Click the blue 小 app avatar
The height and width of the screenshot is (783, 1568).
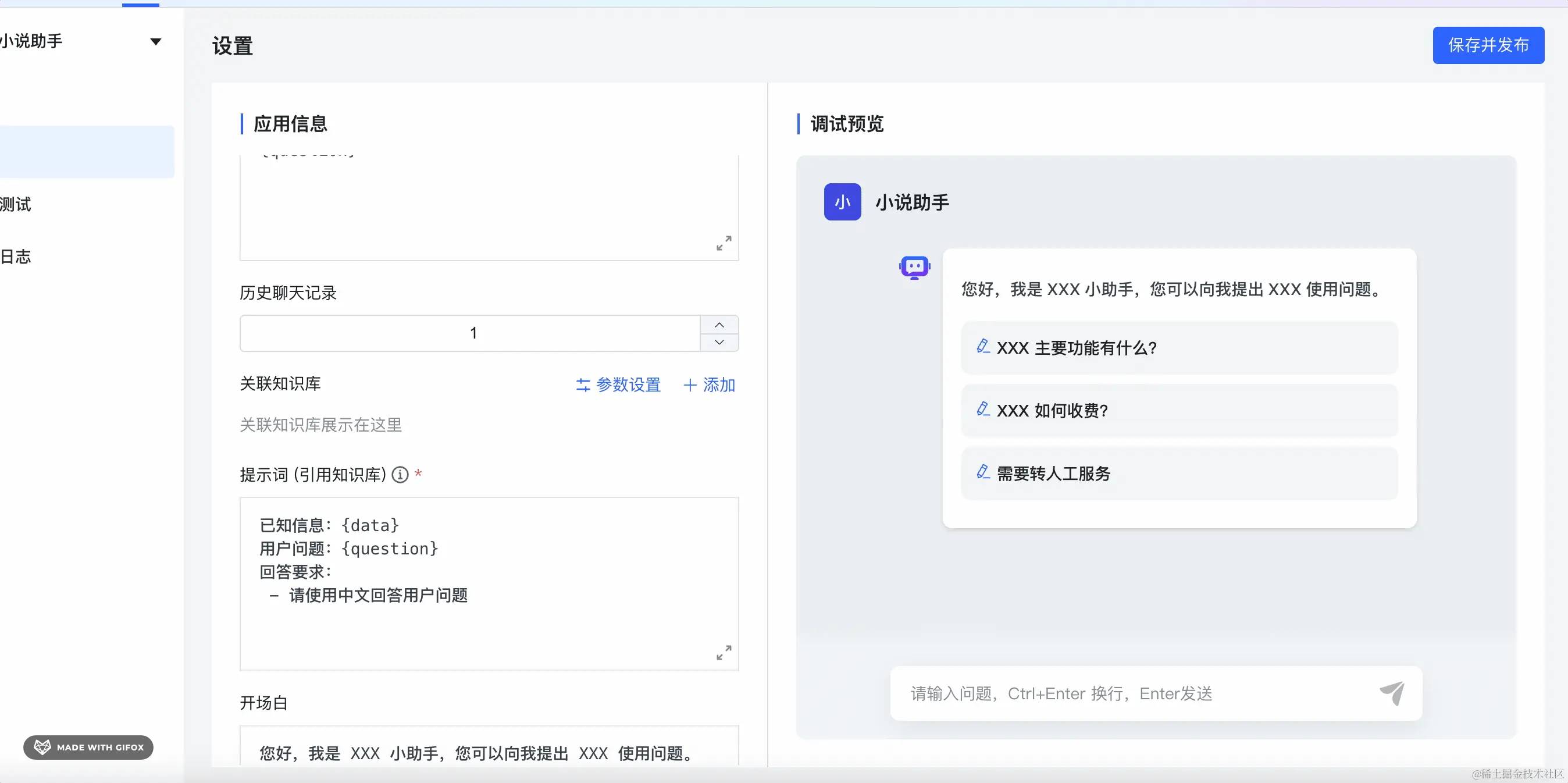(842, 201)
